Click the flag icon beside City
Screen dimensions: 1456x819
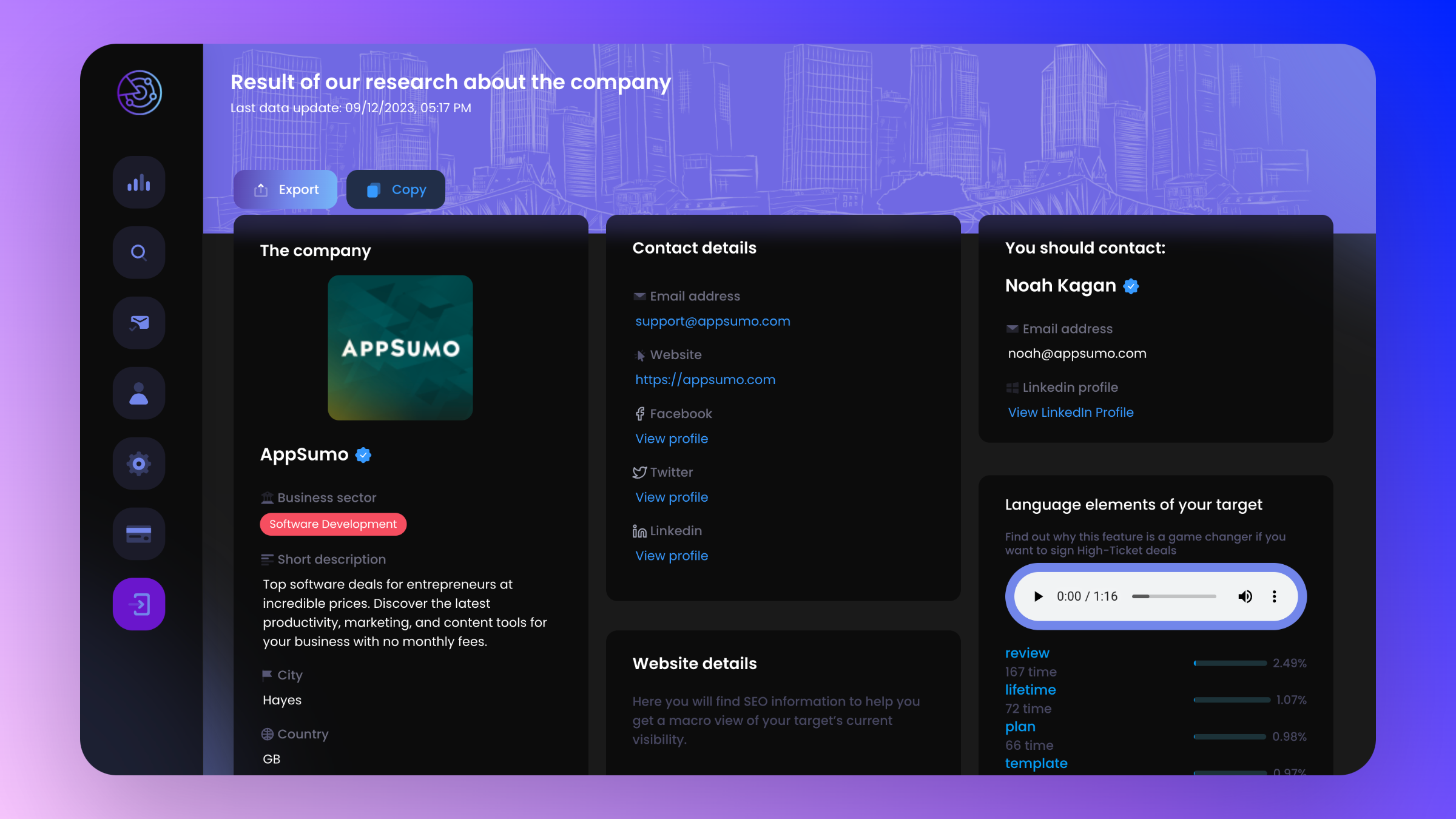click(267, 675)
